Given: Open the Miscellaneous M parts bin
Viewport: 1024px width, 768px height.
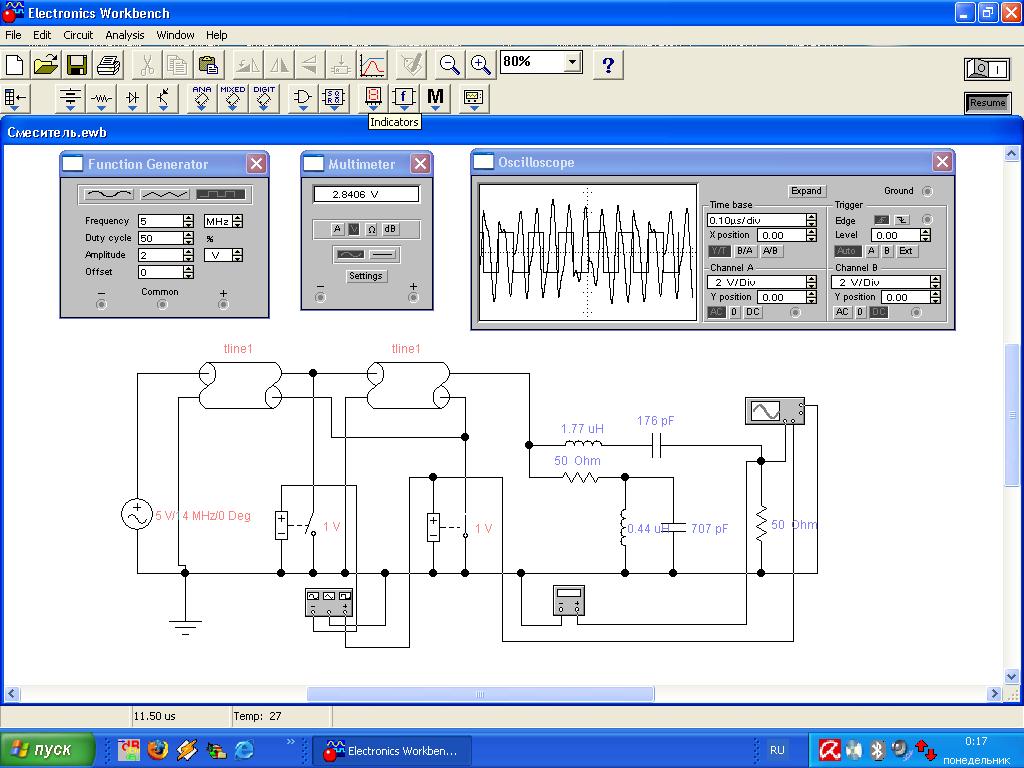Looking at the screenshot, I should pos(436,98).
